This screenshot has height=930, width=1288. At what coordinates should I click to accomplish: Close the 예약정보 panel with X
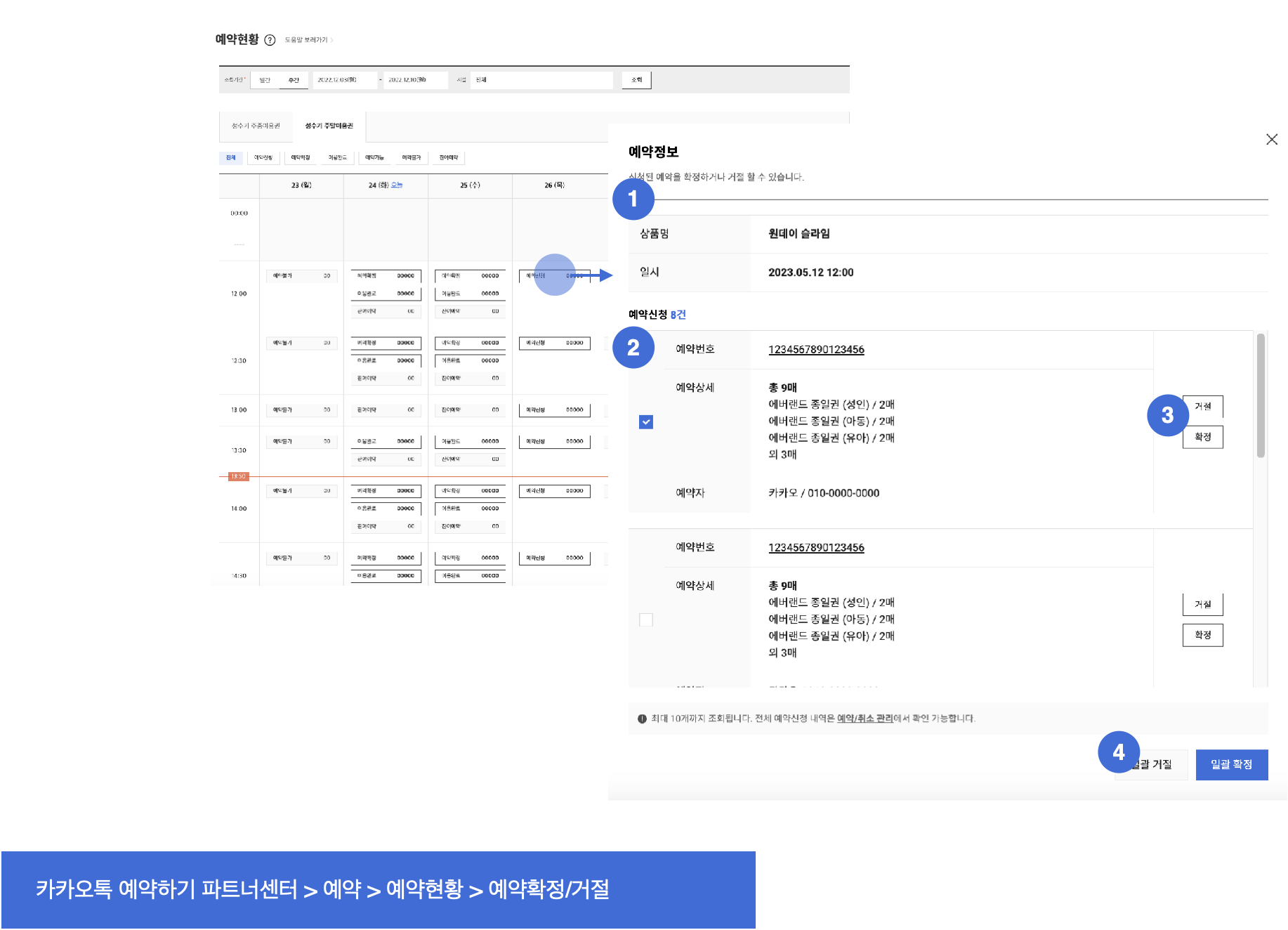click(x=1271, y=139)
